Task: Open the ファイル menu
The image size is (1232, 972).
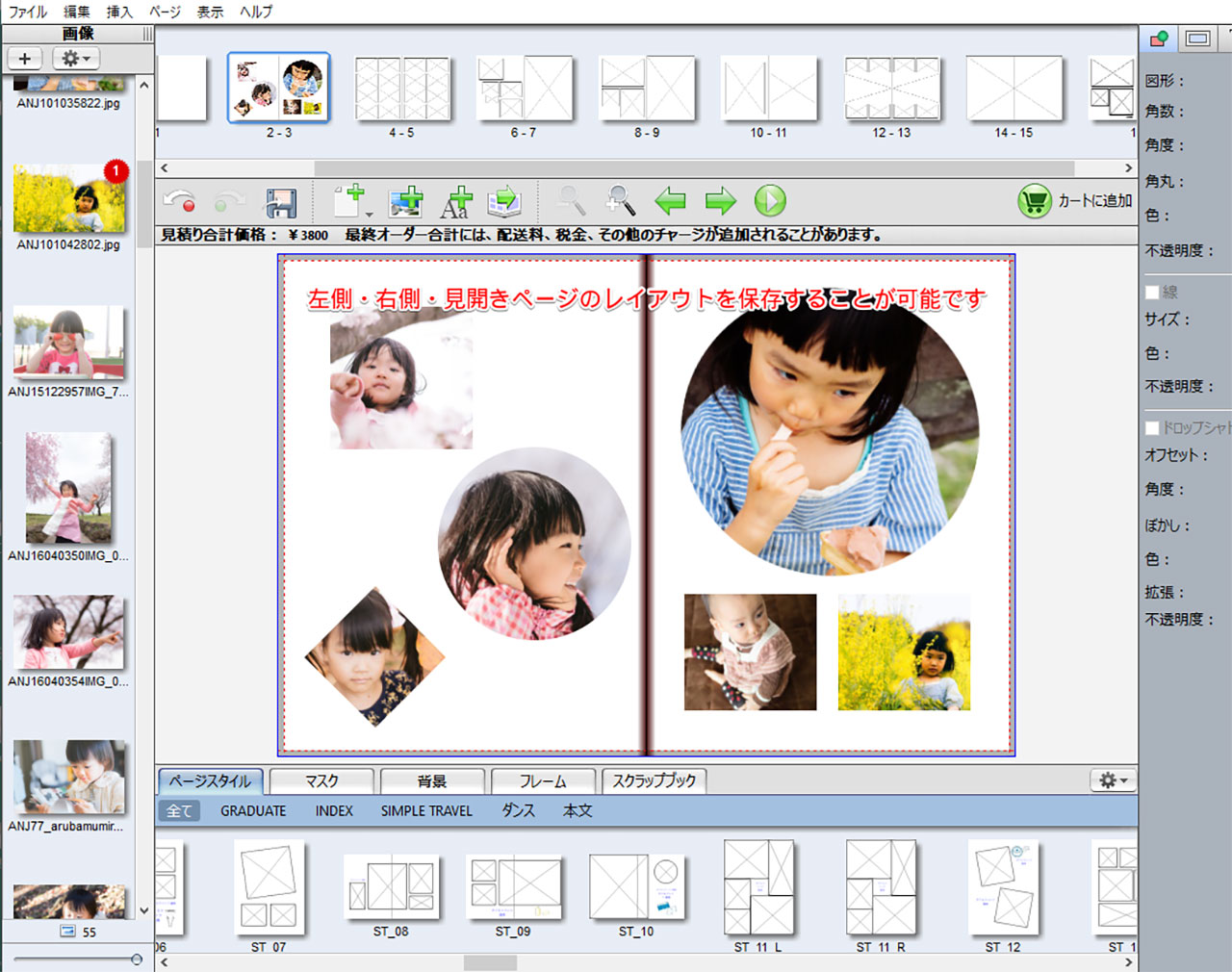Action: coord(28,12)
